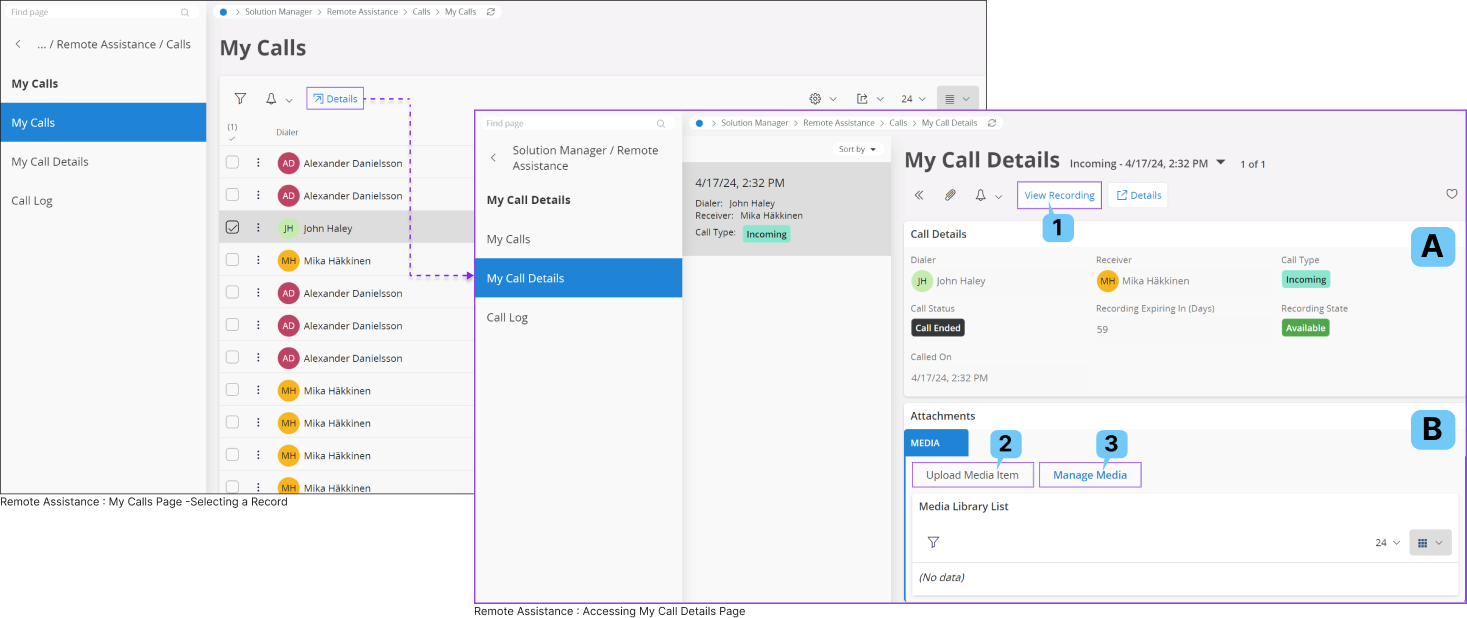Click the double-chevron collapse icon in call details
The width and height of the screenshot is (1467, 618).
tap(919, 195)
